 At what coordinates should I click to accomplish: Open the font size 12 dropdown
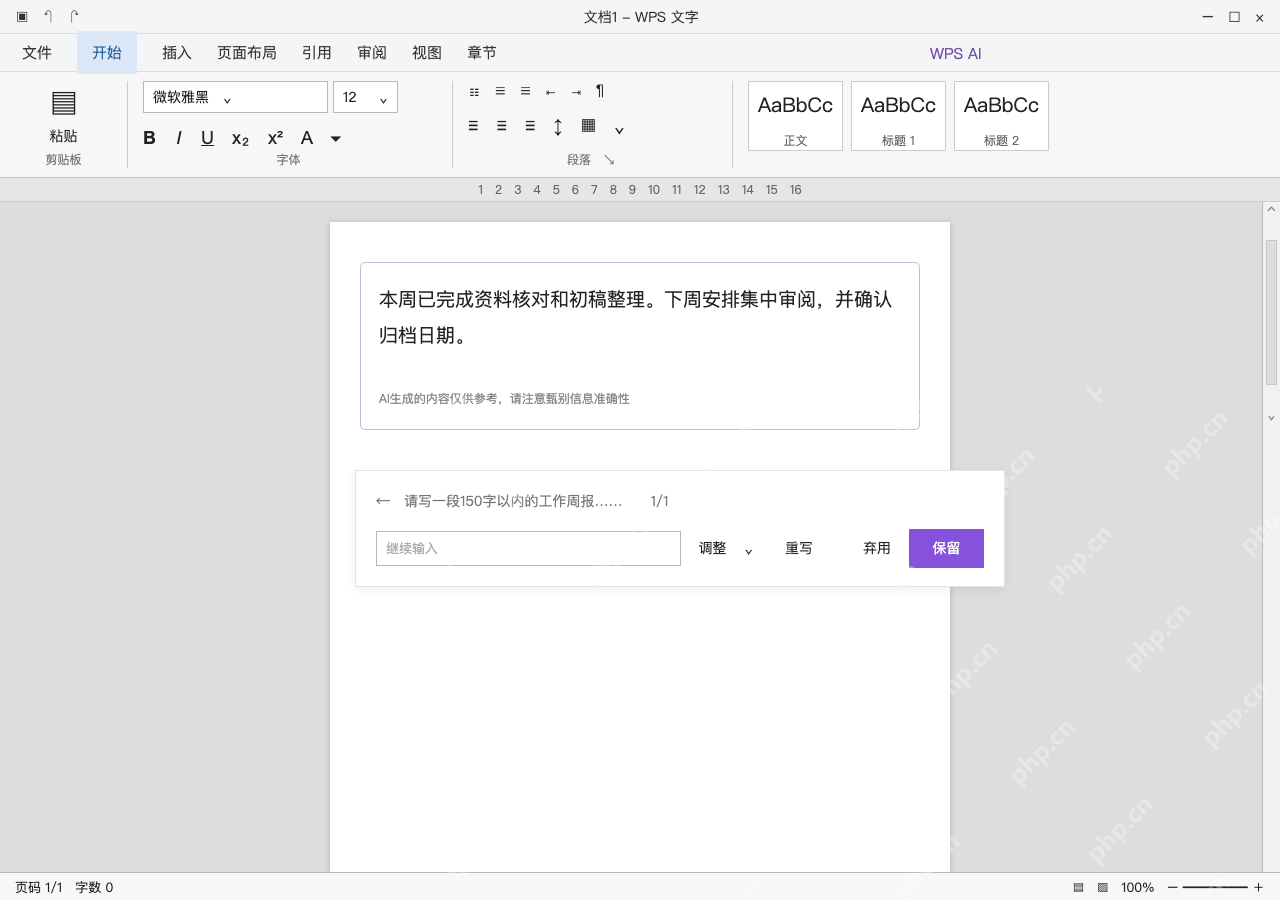[365, 97]
